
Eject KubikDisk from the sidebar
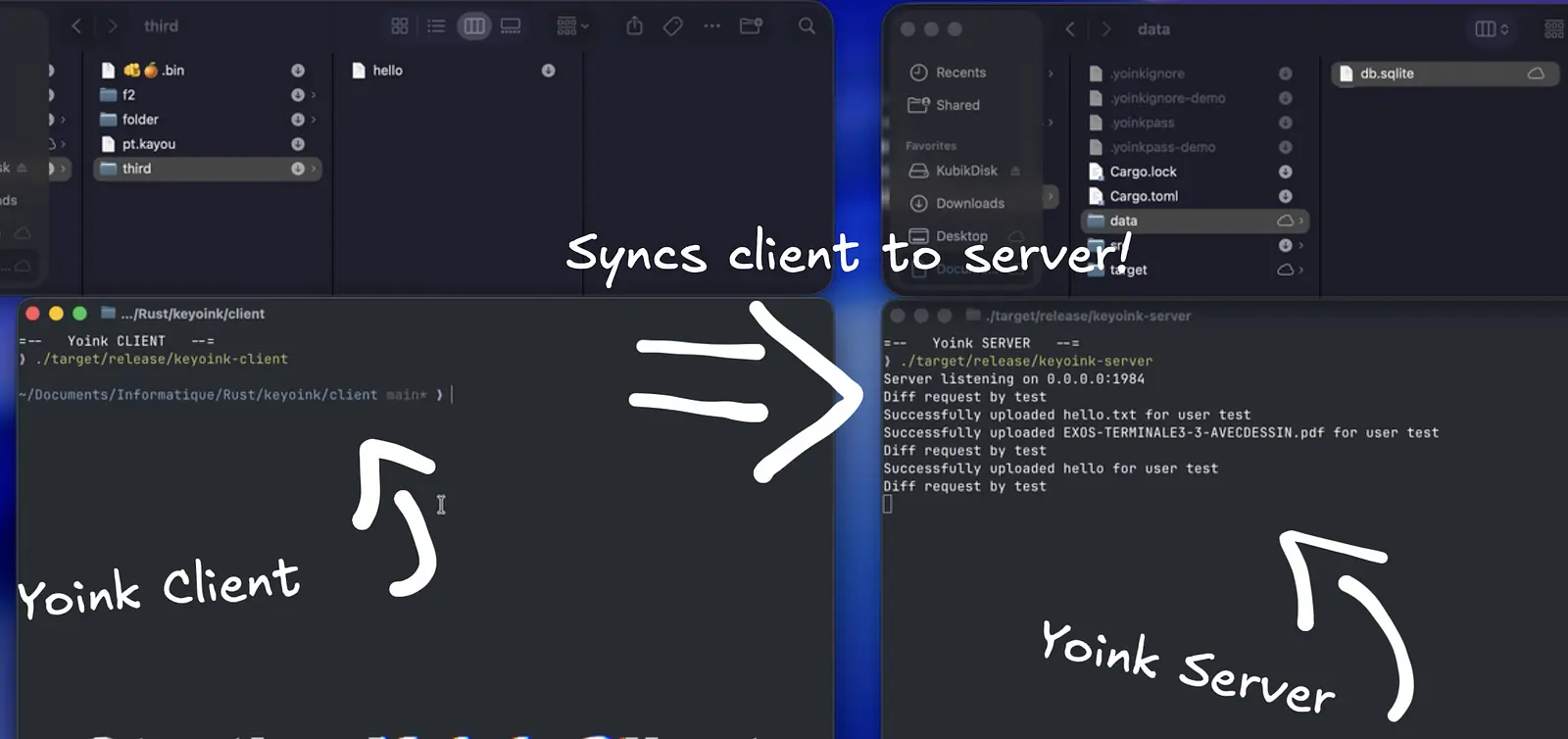click(x=1015, y=171)
